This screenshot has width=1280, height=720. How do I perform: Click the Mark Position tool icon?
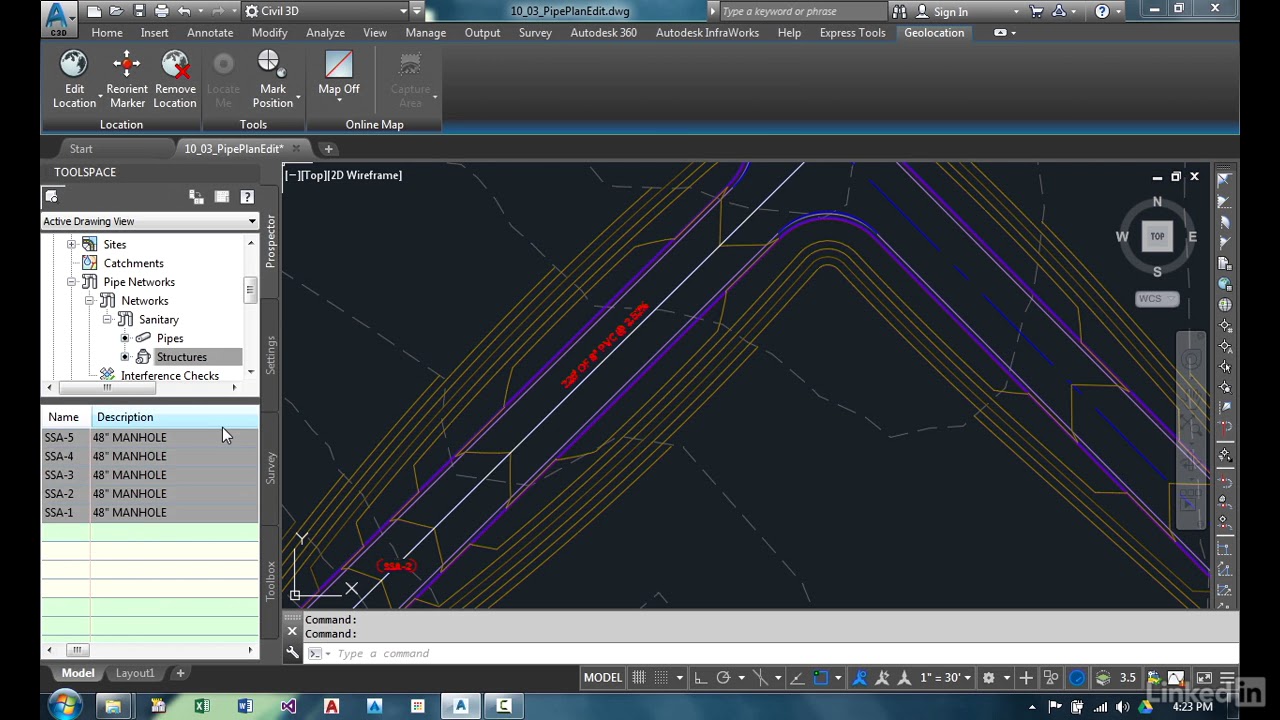click(x=269, y=65)
